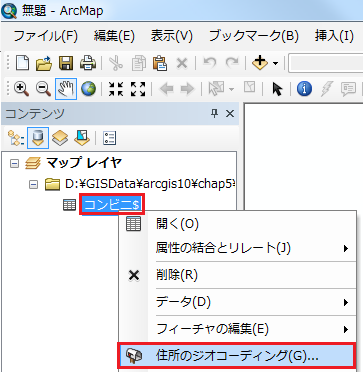Screen dimensions: 363x372
Task: Close the コンテンツ panel
Action: point(230,114)
